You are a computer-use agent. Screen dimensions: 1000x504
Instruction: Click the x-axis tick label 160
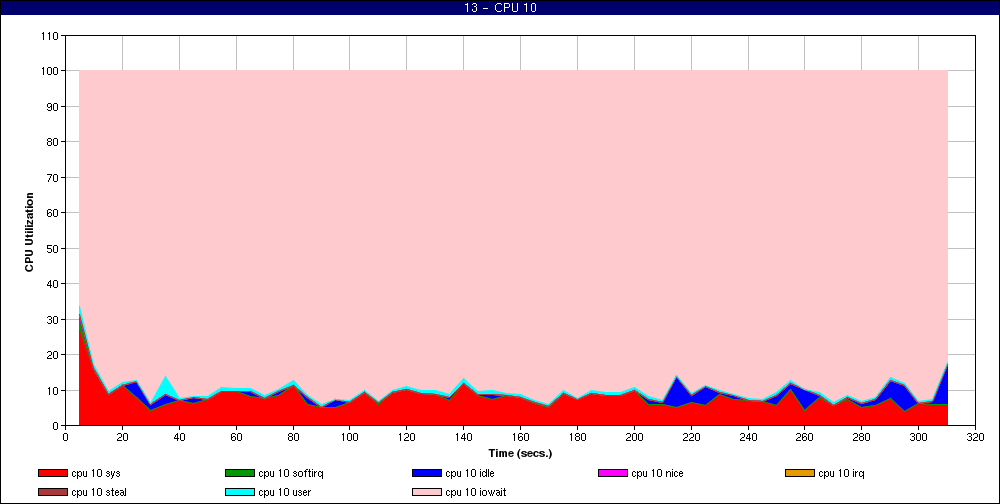click(520, 437)
